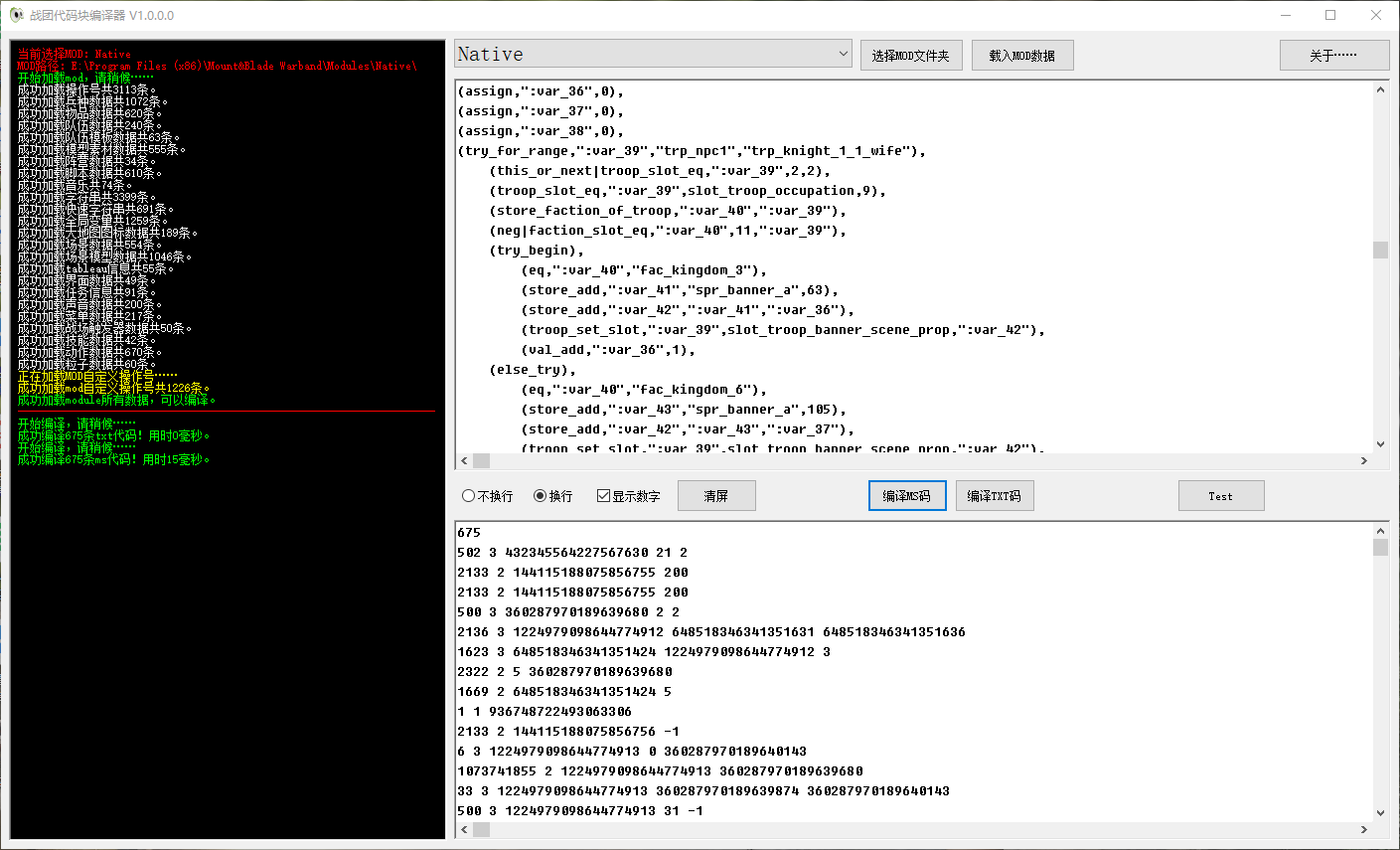The image size is (1400, 850).
Task: Click the log line 成功加载粒子数据共60条
Action: tap(86, 364)
